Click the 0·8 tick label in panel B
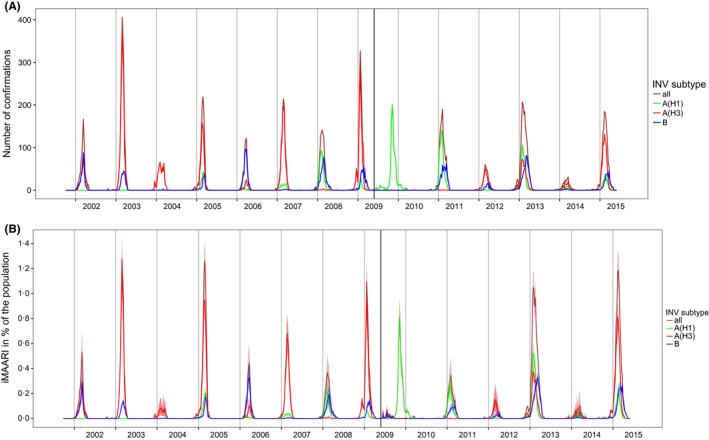This screenshot has width=709, height=440. click(23, 318)
